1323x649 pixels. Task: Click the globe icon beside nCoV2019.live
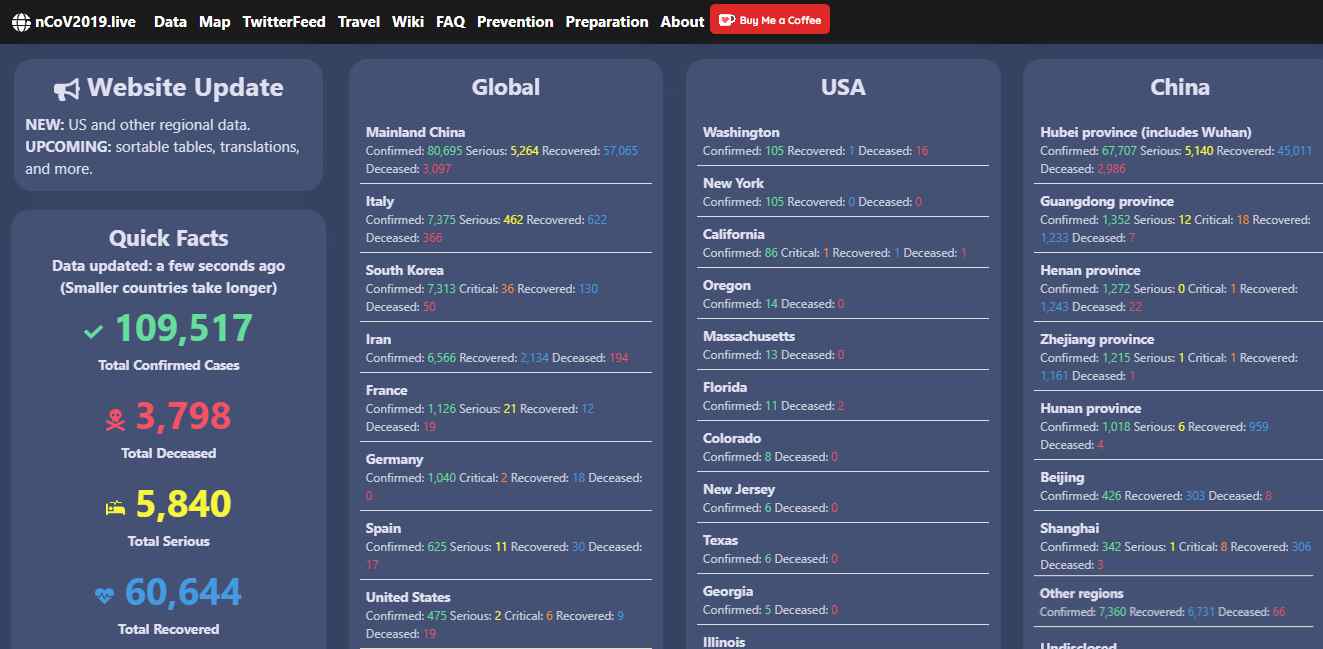click(x=21, y=22)
